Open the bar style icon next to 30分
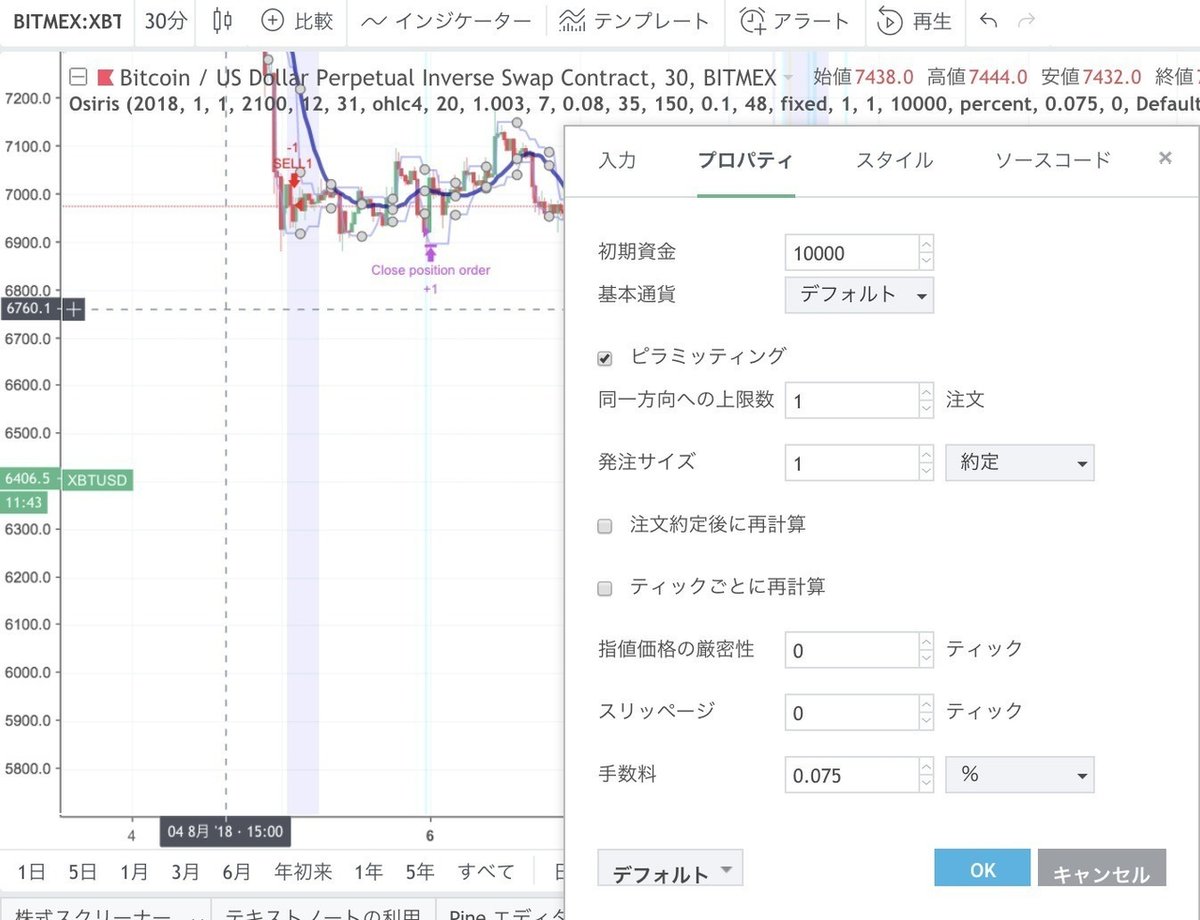The image size is (1200, 920). (220, 22)
